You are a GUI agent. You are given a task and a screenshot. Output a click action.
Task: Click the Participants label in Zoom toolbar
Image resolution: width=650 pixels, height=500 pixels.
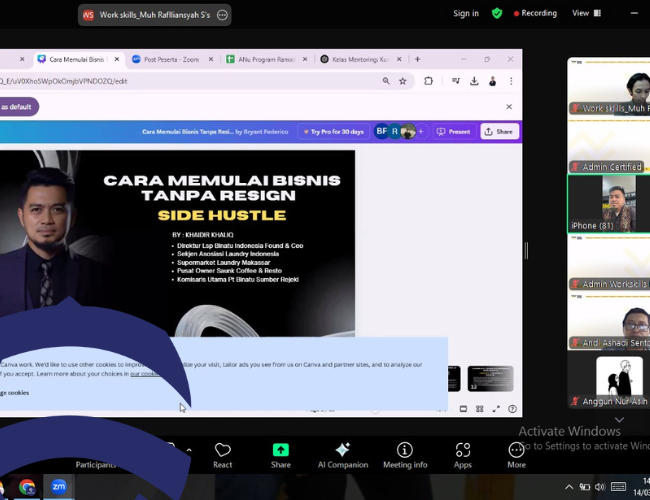pyautogui.click(x=96, y=465)
